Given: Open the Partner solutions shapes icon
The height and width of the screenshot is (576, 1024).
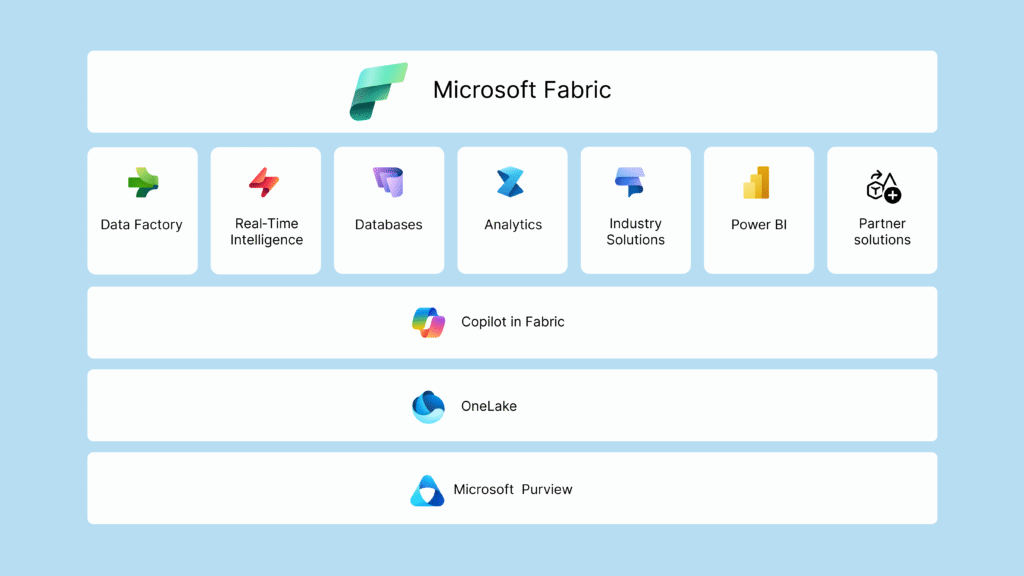Looking at the screenshot, I should [882, 186].
